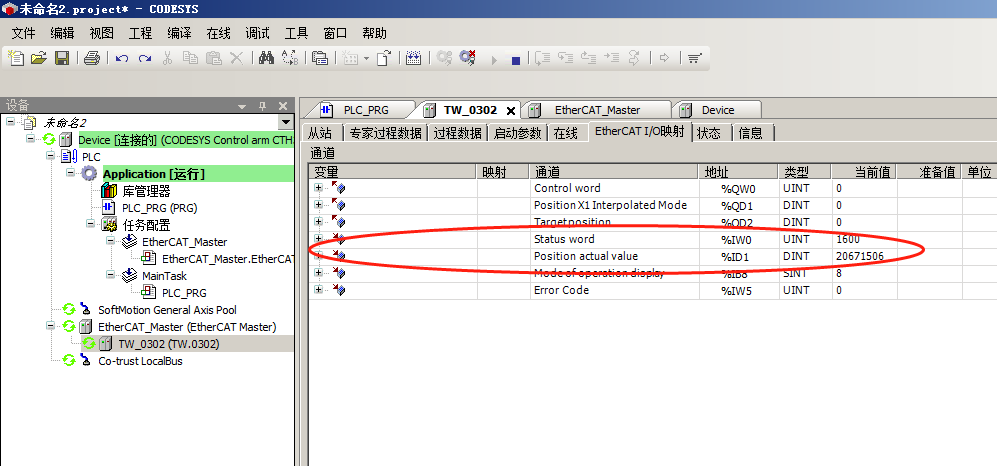Image resolution: width=997 pixels, height=466 pixels.
Task: Open the device panel title dropdown arrow
Action: pyautogui.click(x=242, y=106)
